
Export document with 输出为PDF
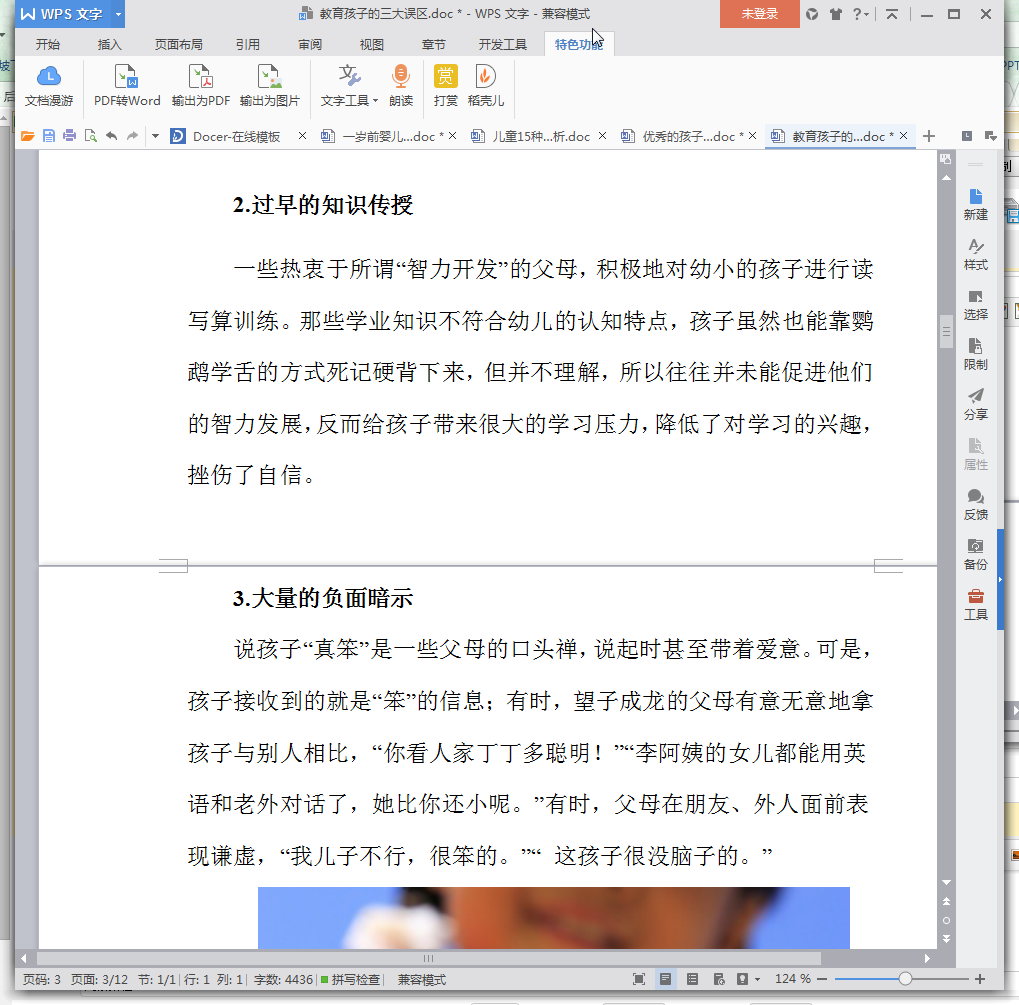[201, 86]
